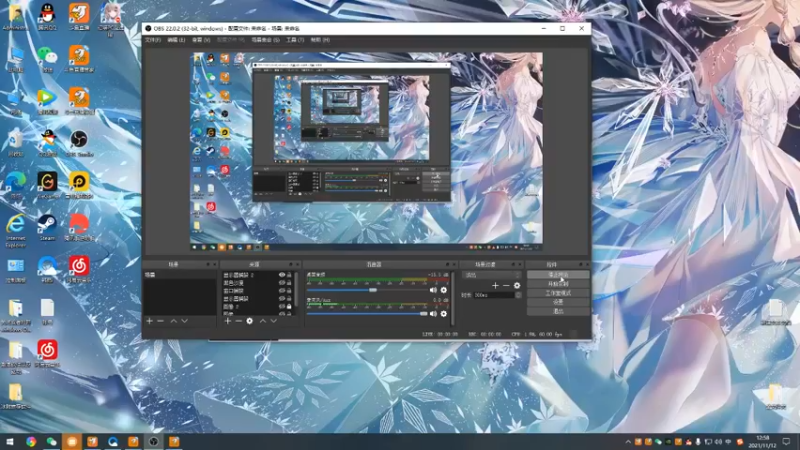Open 场景集合(S) menu in OBS
The height and width of the screenshot is (450, 800).
(x=265, y=40)
